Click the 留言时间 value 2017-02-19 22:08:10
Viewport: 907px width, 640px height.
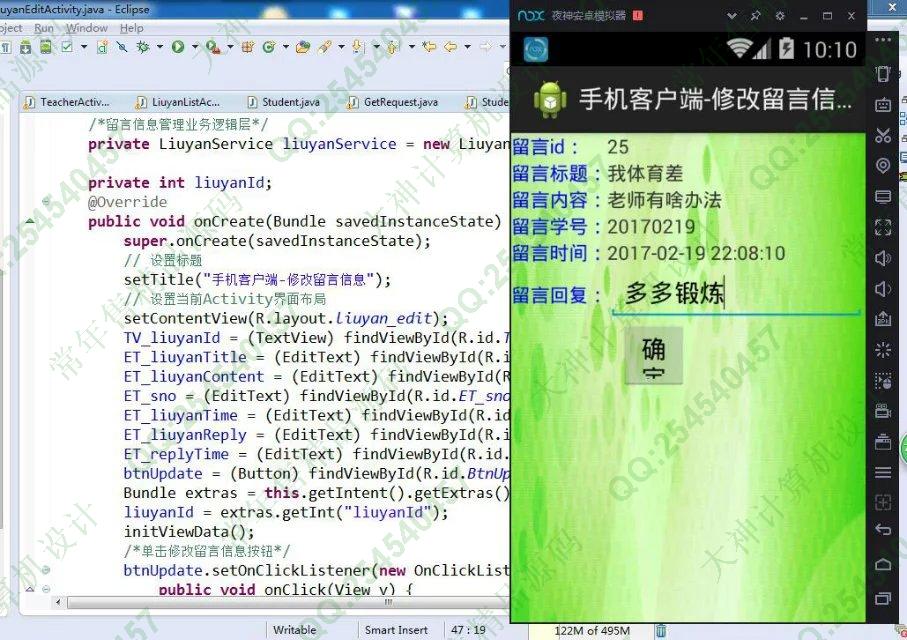696,253
